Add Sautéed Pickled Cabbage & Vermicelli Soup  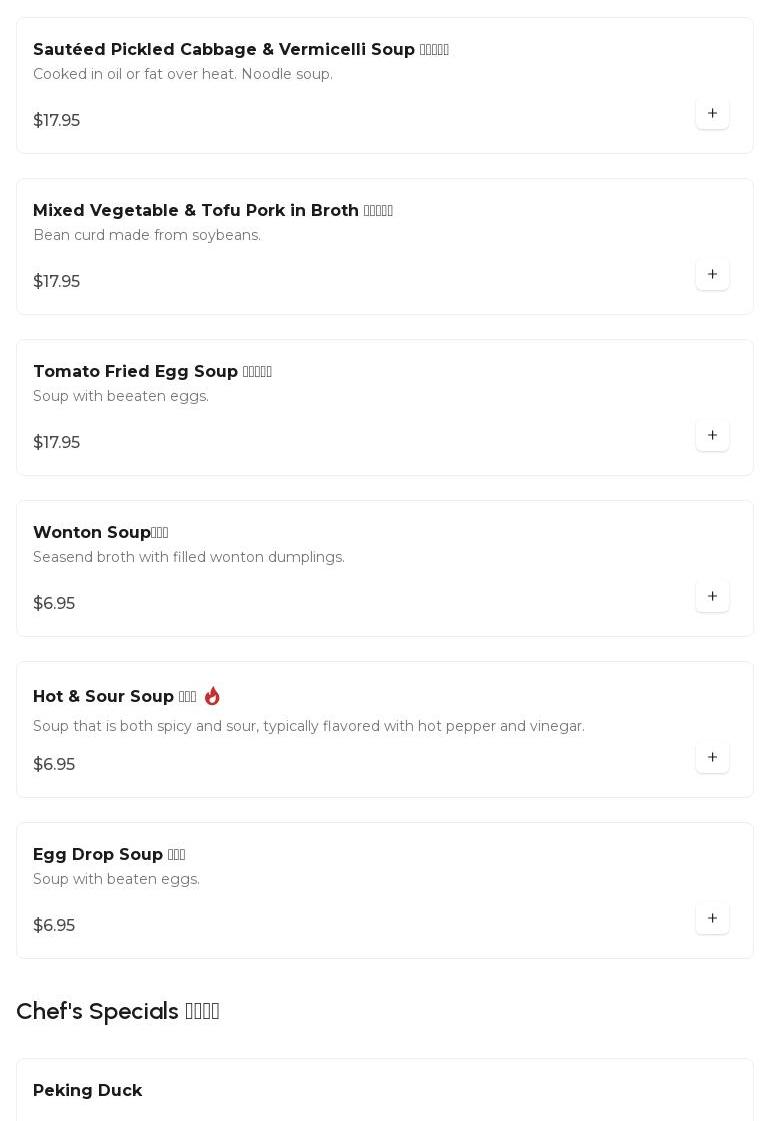coord(712,114)
